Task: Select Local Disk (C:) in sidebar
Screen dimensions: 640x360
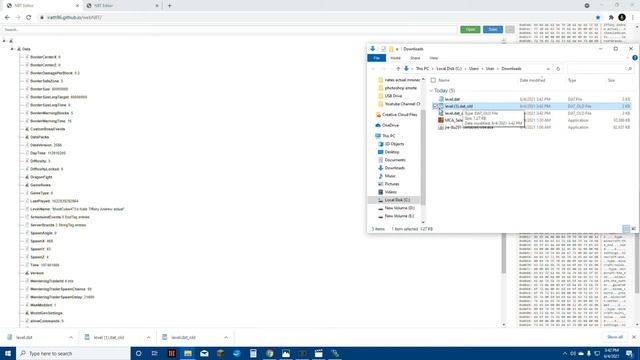Action: [x=393, y=200]
